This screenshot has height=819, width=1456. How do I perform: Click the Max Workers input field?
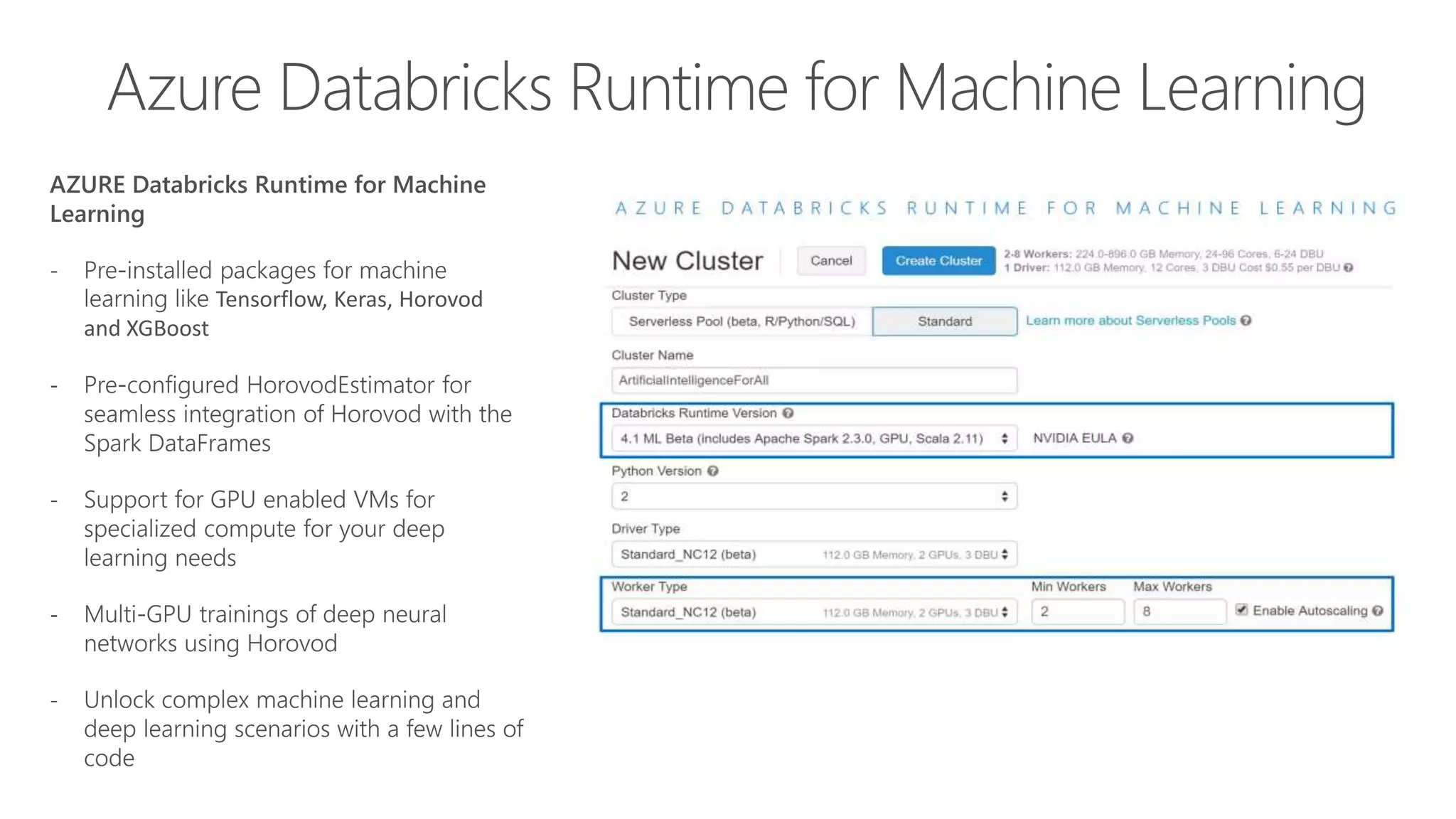(1179, 611)
